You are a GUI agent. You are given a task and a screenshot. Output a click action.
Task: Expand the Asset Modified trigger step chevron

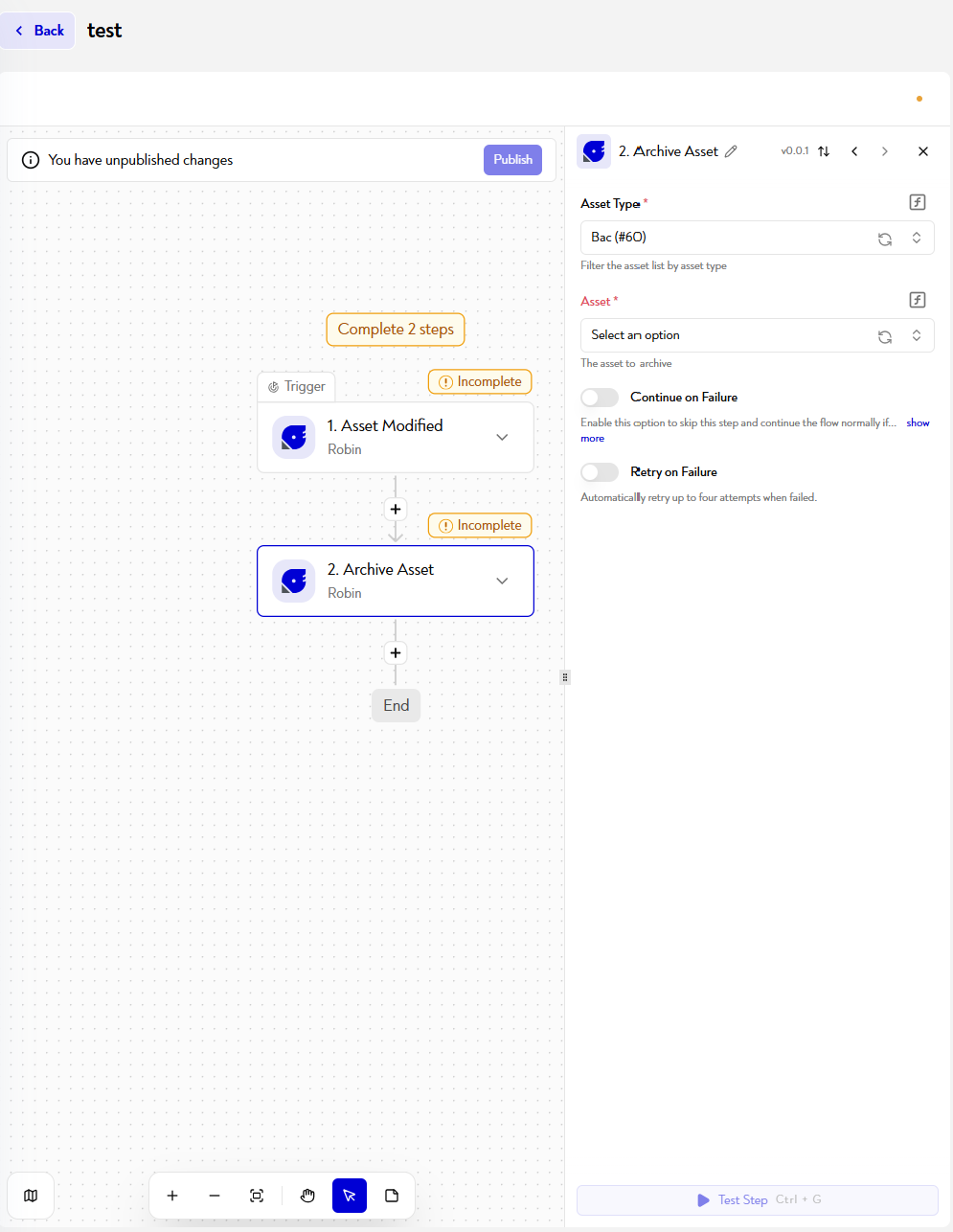point(502,437)
